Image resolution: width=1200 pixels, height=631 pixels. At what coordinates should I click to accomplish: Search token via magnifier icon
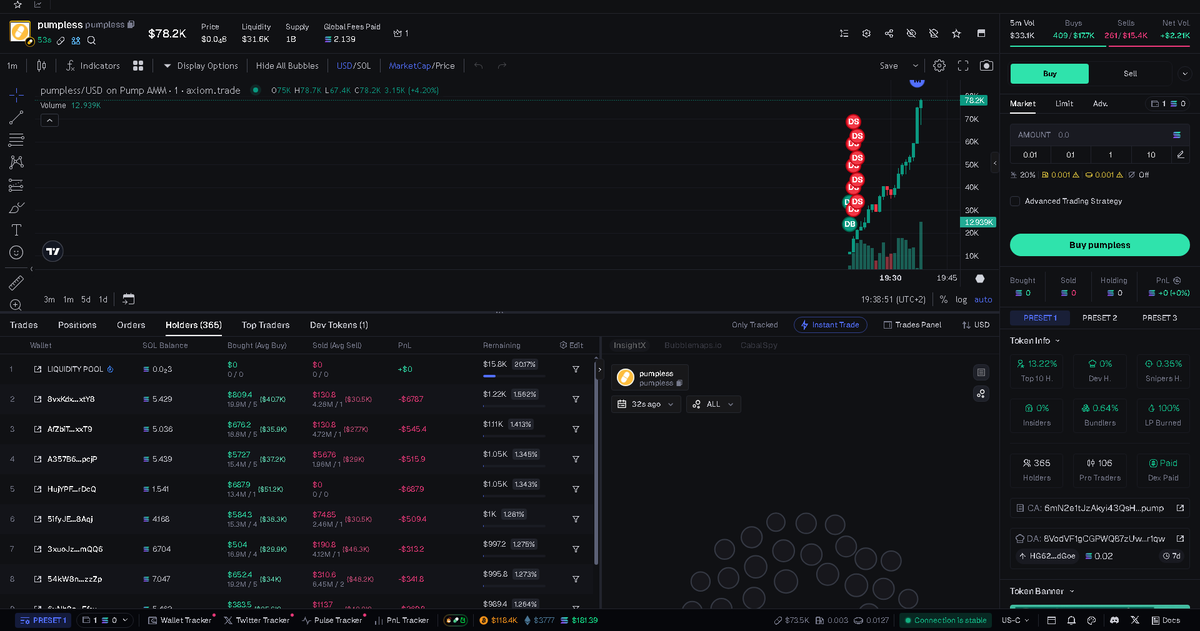point(91,41)
